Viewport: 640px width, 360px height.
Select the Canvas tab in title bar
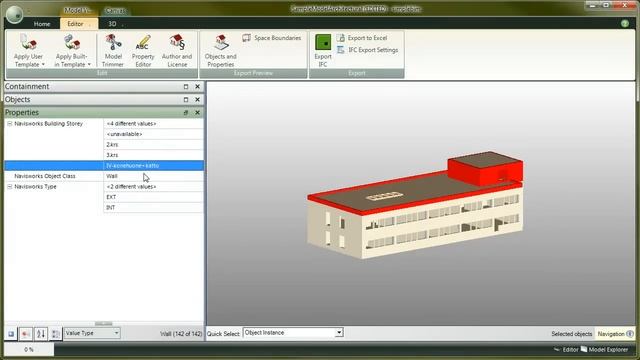[115, 11]
